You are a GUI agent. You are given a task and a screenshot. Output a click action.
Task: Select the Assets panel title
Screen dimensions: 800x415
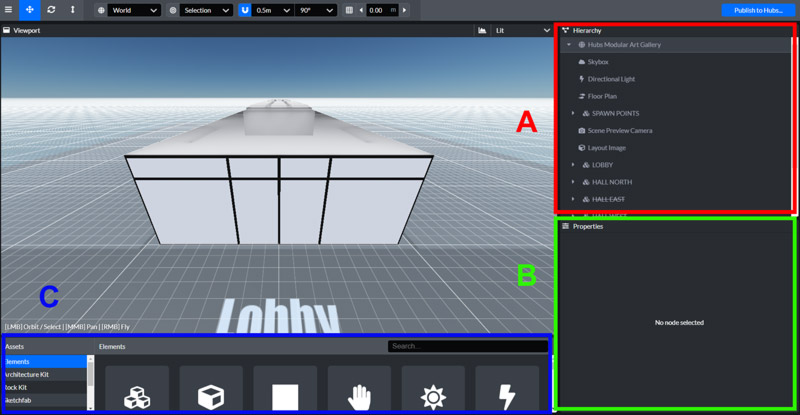(14, 347)
